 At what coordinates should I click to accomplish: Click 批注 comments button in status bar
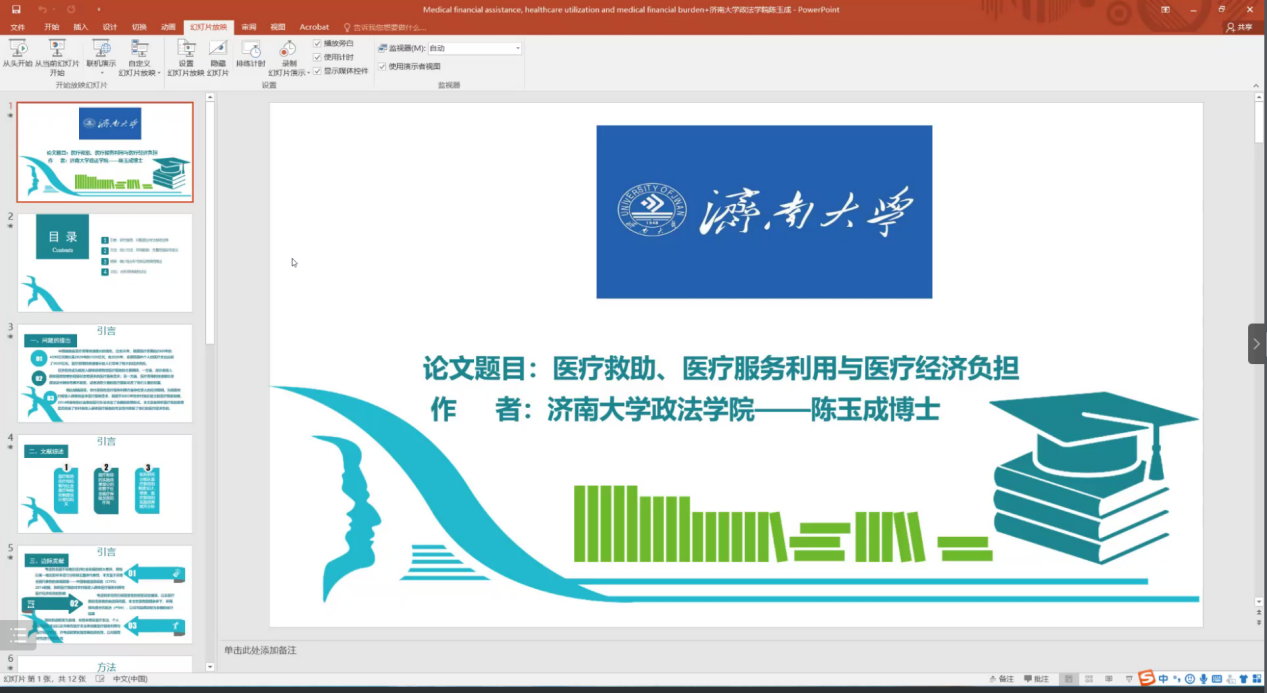click(1035, 679)
